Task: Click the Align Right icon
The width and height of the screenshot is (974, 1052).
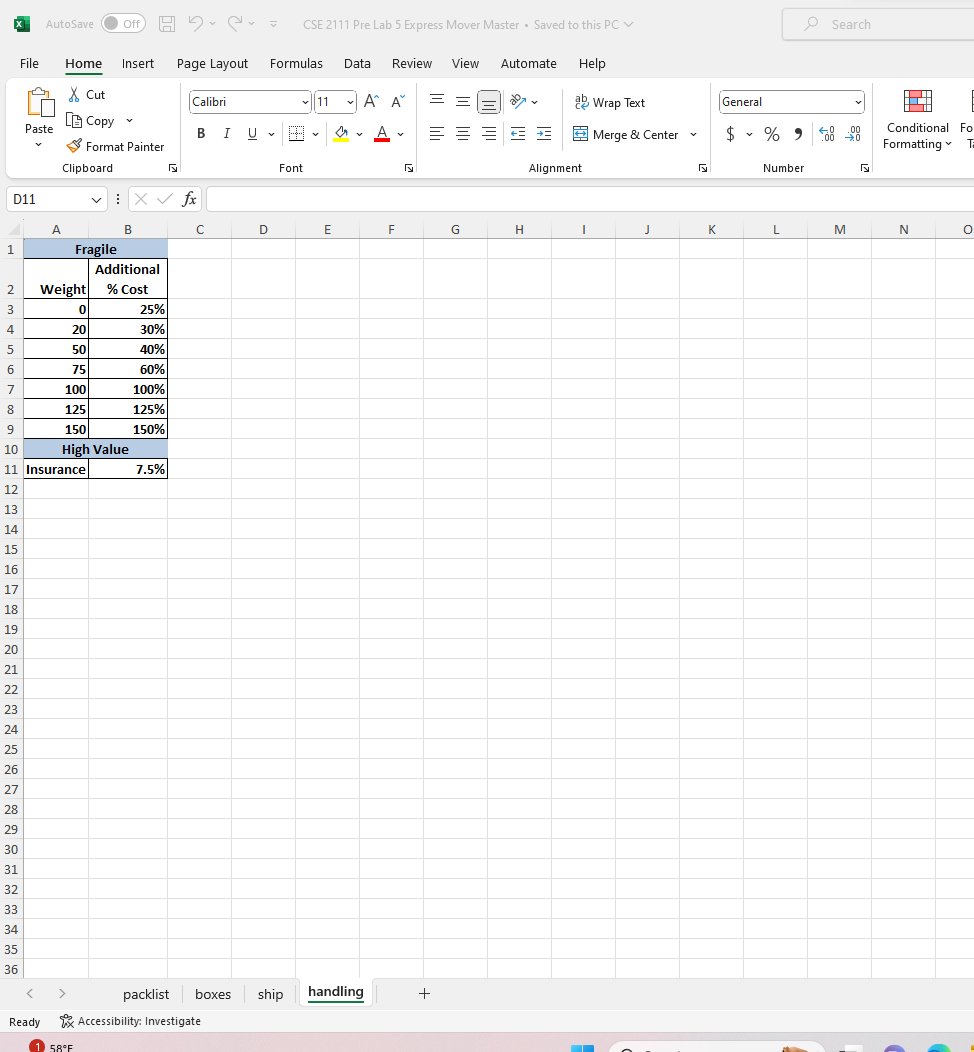Action: (x=489, y=134)
